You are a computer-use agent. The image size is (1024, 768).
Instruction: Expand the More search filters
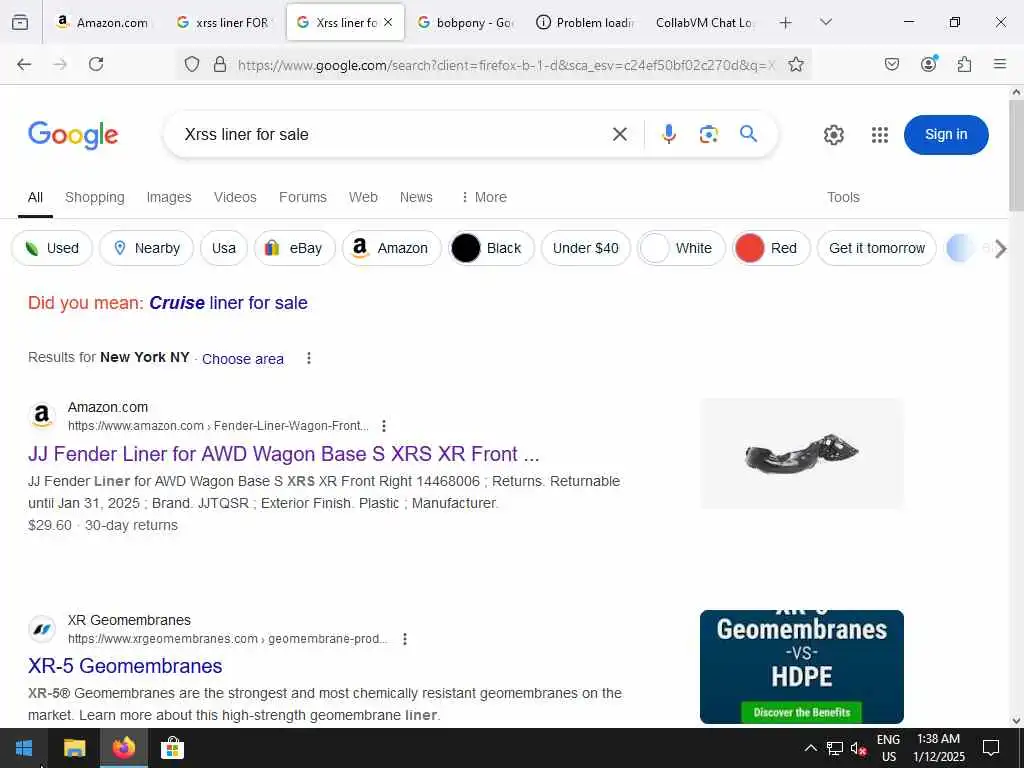(484, 197)
